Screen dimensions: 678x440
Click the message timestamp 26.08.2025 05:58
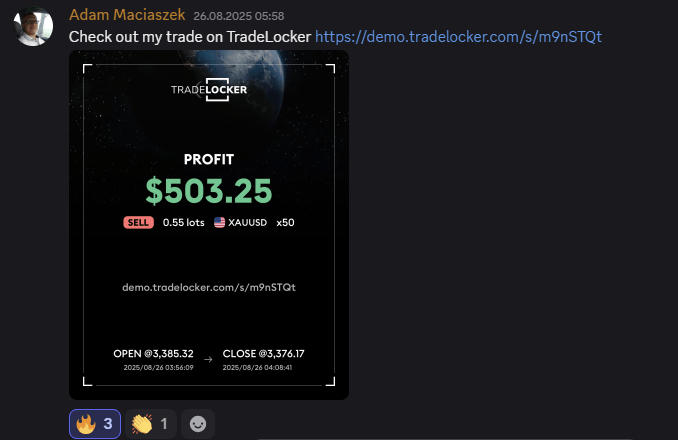(239, 16)
